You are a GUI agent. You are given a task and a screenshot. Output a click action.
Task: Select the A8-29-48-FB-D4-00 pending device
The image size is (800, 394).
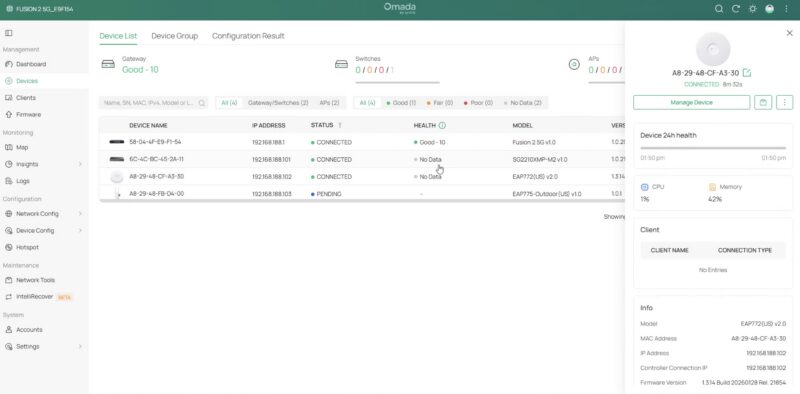(362, 194)
